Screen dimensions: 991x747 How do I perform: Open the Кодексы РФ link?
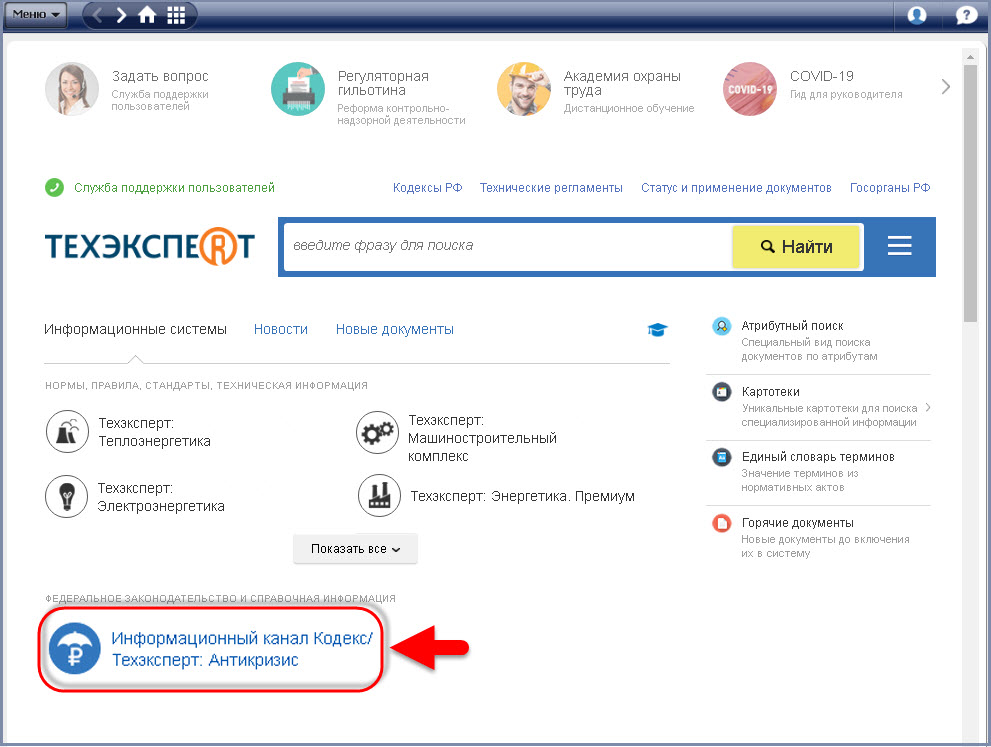pyautogui.click(x=427, y=188)
